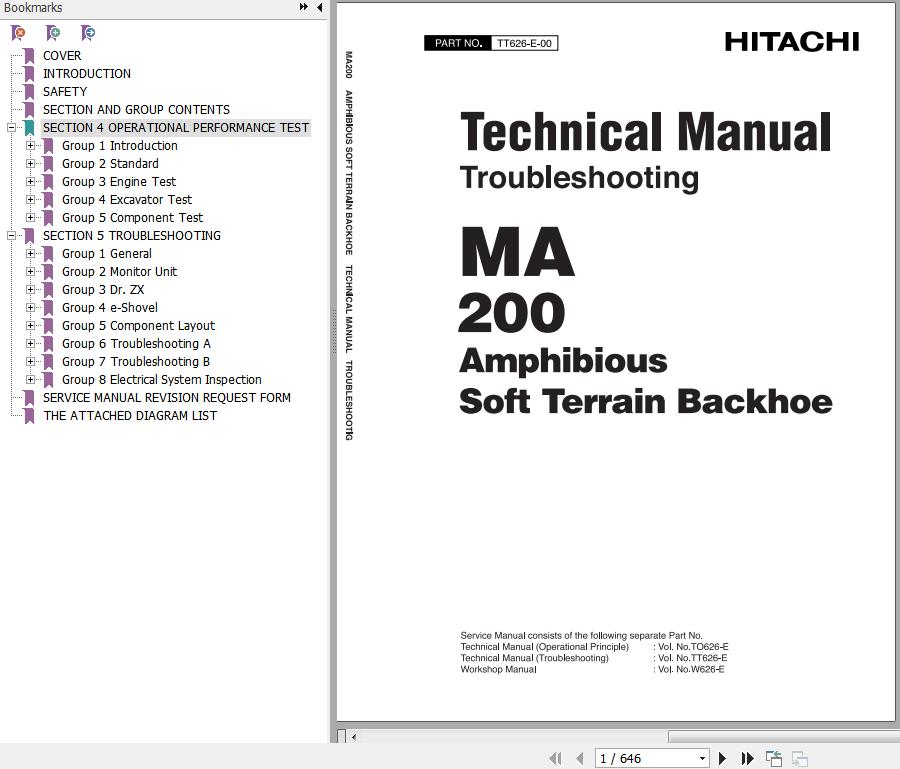Open the INTRODUCTION bookmark
This screenshot has width=900, height=769.
click(x=87, y=73)
